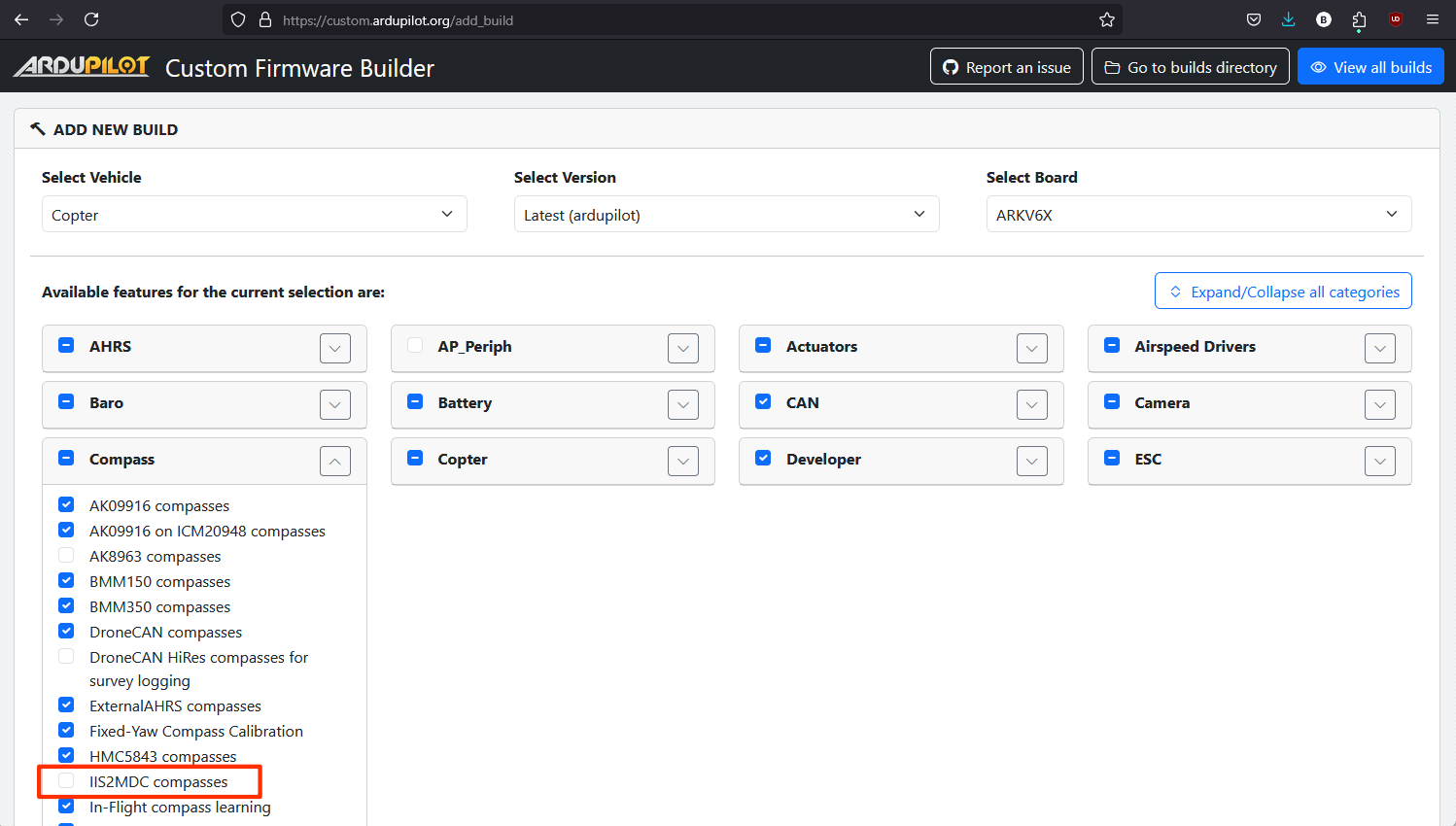Collapse the Compass category

click(x=335, y=461)
